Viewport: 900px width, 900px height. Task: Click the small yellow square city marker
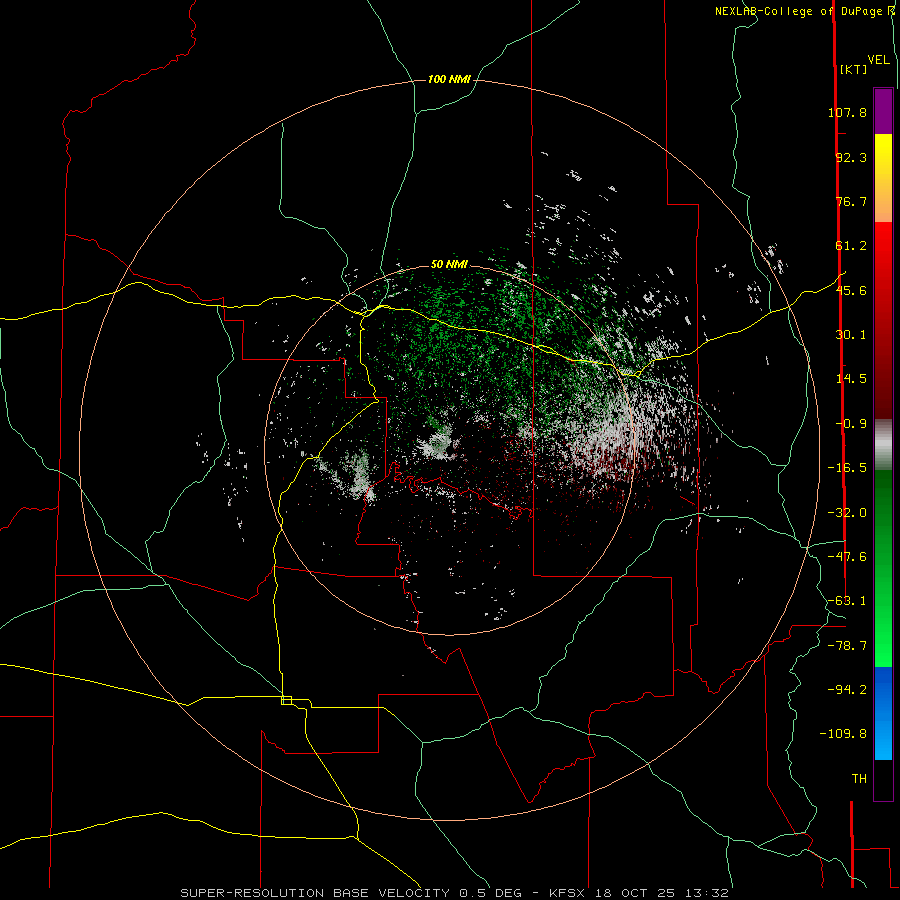coord(286,700)
